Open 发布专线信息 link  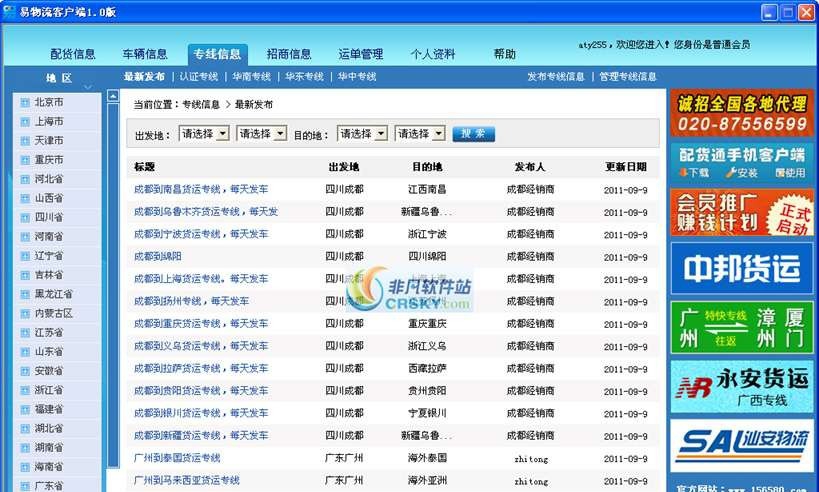pyautogui.click(x=556, y=76)
